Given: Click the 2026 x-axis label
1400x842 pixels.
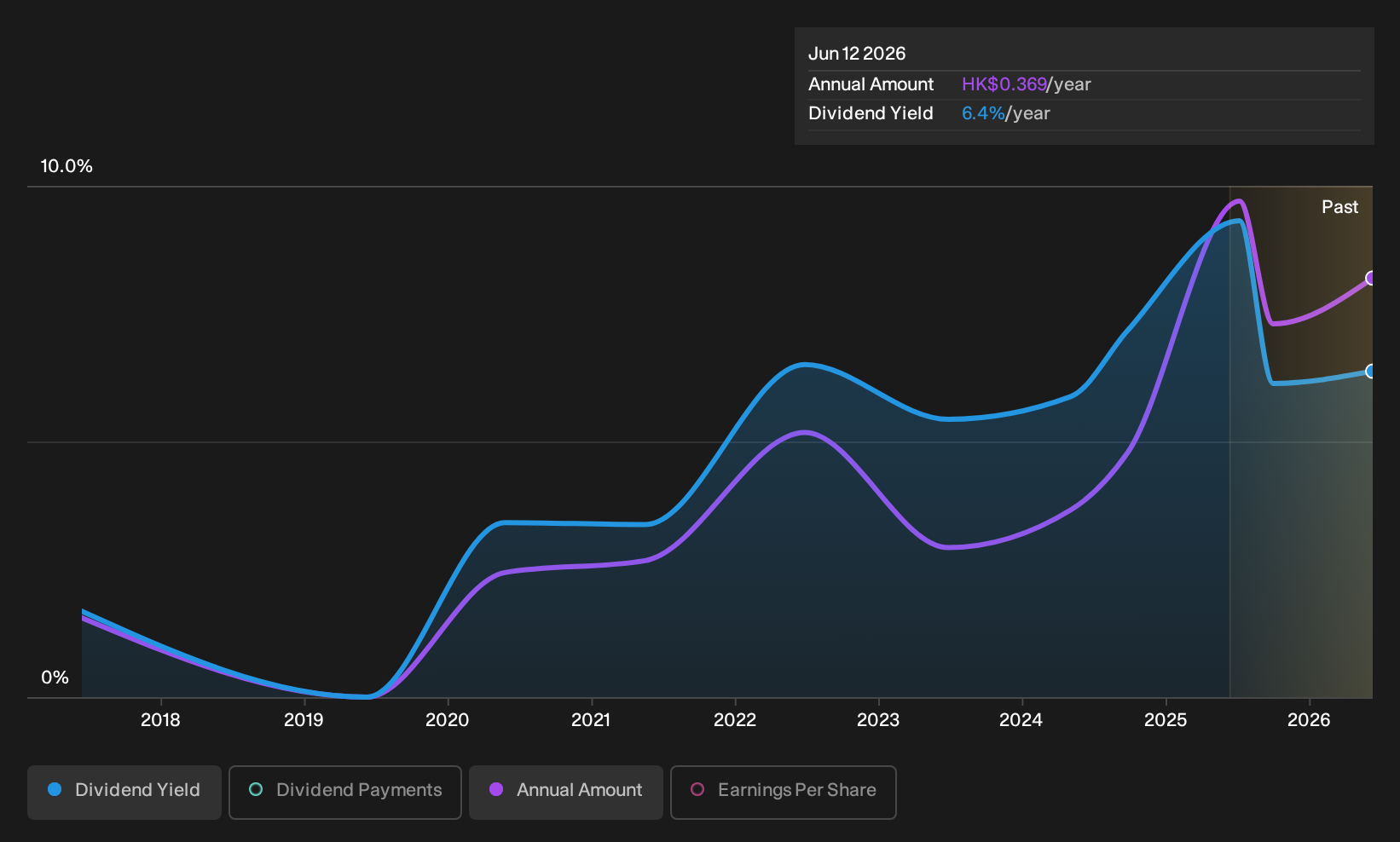Looking at the screenshot, I should 1309,720.
